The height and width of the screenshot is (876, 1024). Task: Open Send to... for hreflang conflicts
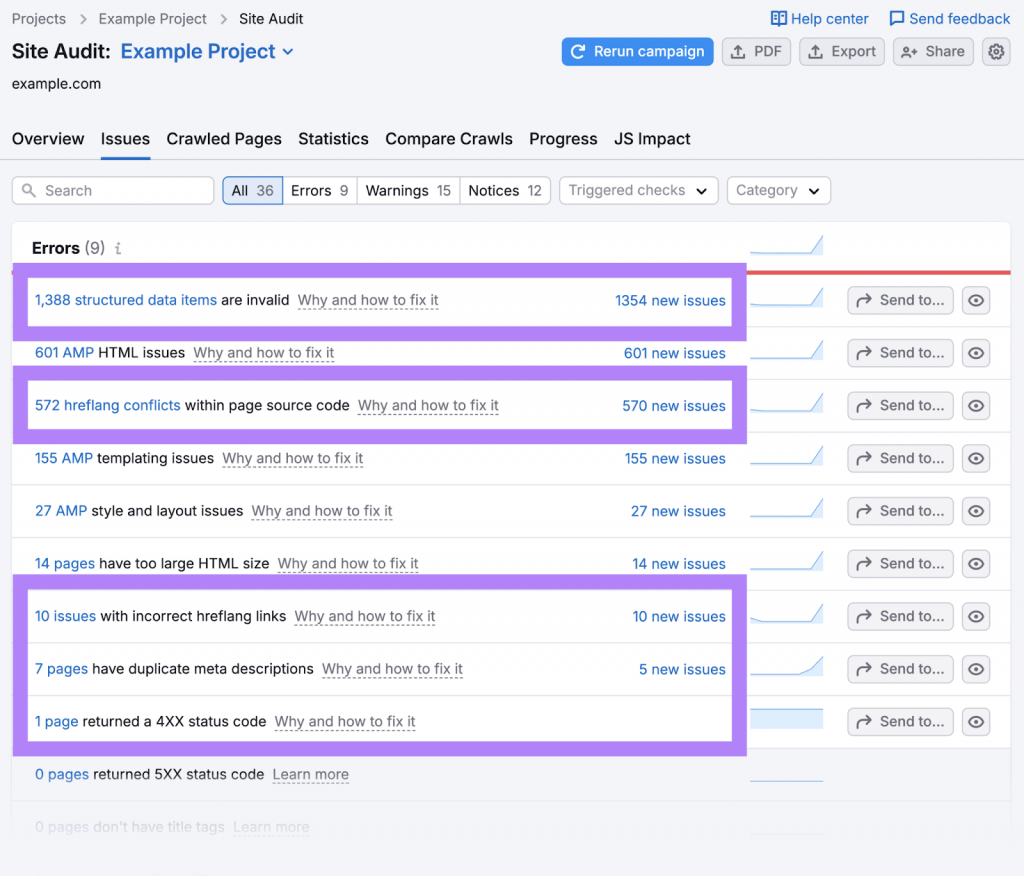click(x=901, y=406)
